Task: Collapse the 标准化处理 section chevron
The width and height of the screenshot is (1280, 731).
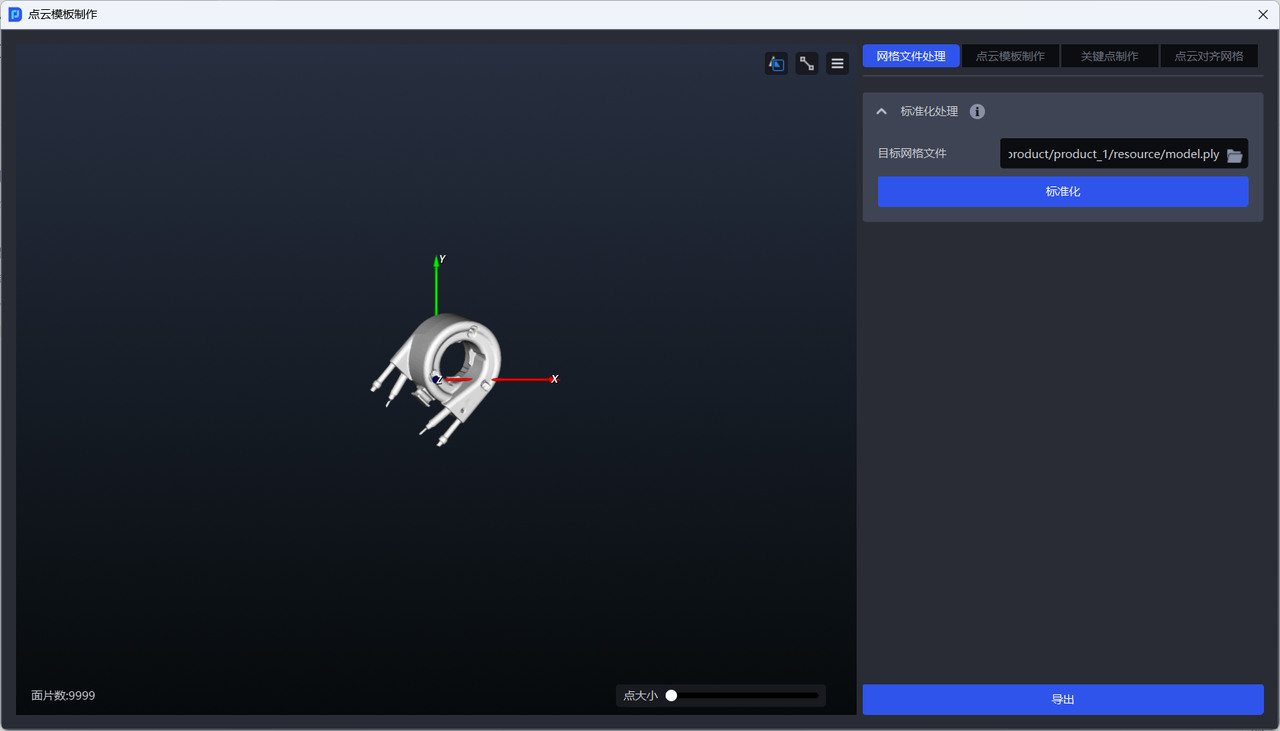Action: tap(881, 112)
